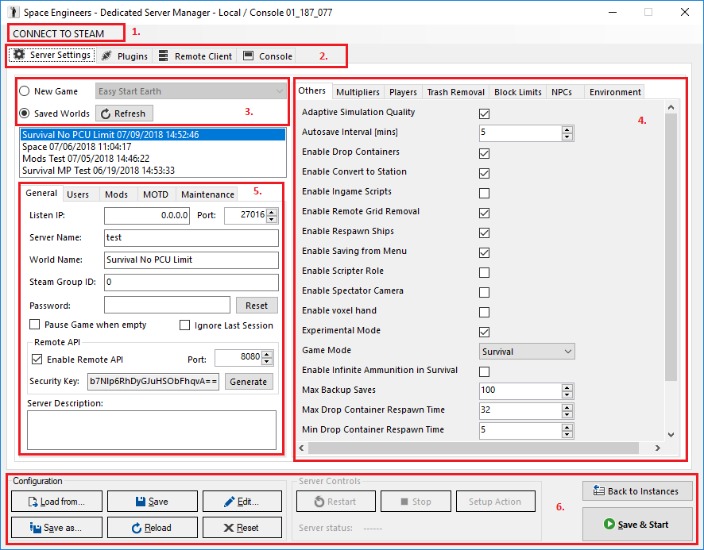Select the New Game radio button
704x550 pixels.
click(x=25, y=91)
